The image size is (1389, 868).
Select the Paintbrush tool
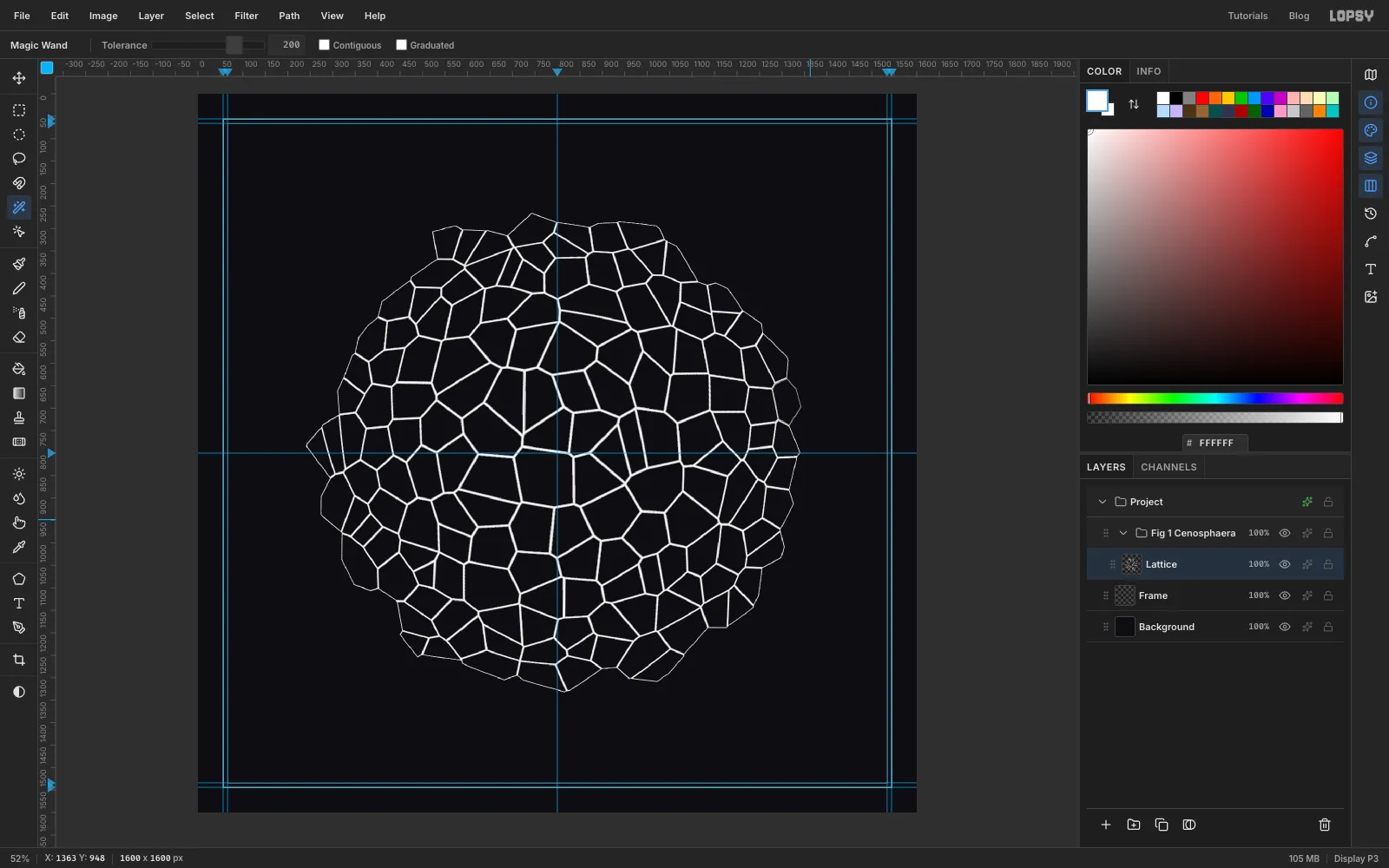[19, 264]
